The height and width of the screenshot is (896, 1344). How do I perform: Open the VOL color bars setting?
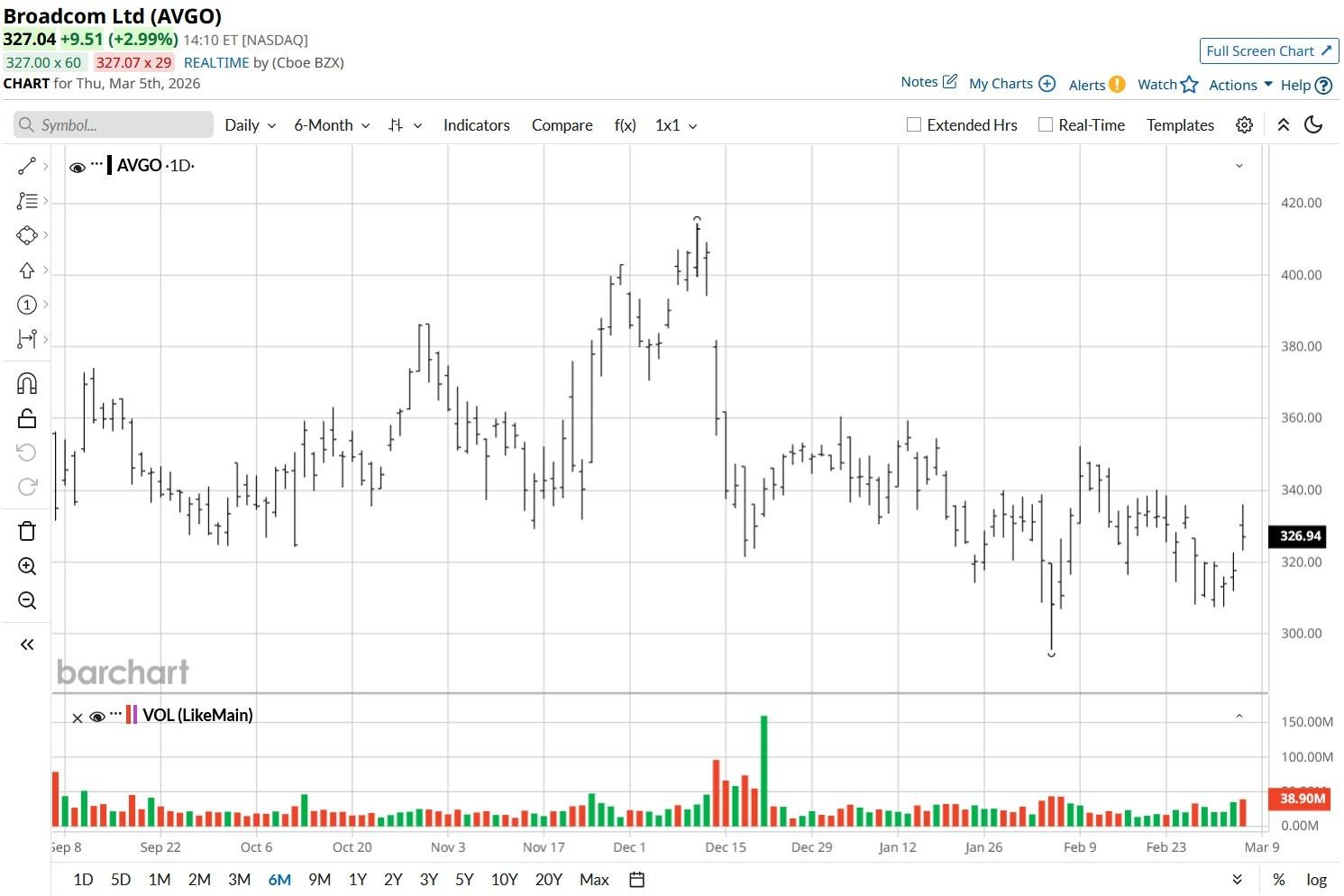(132, 715)
